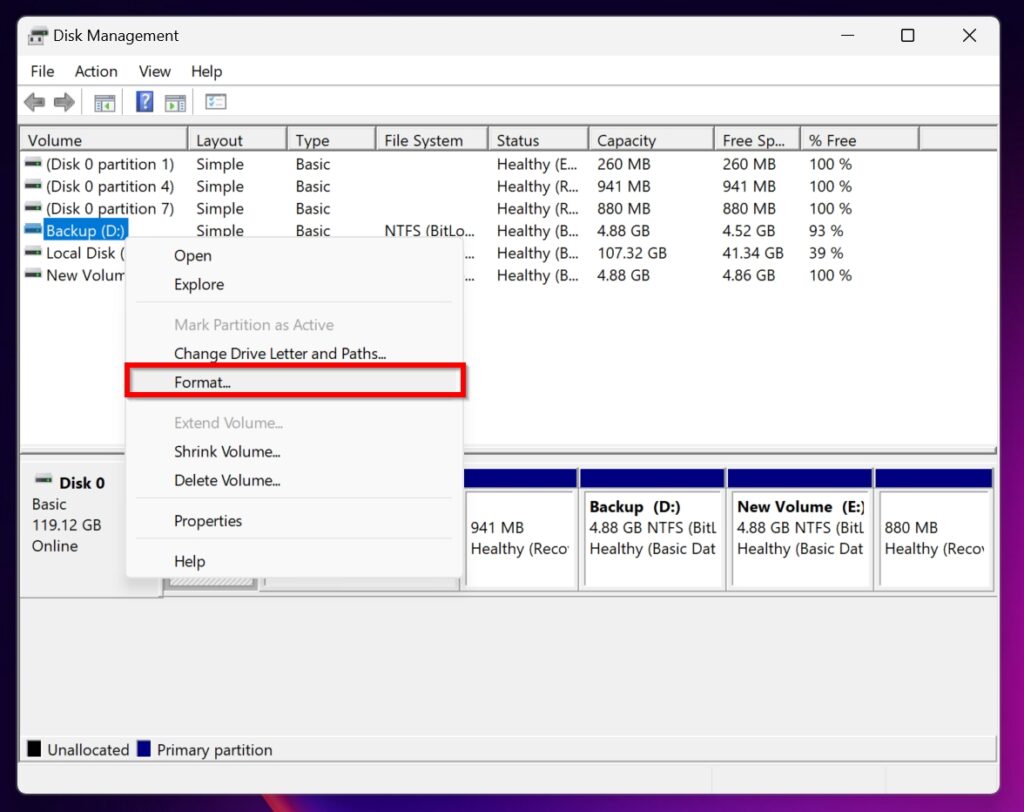Open the Action menu
The width and height of the screenshot is (1024, 812).
95,71
